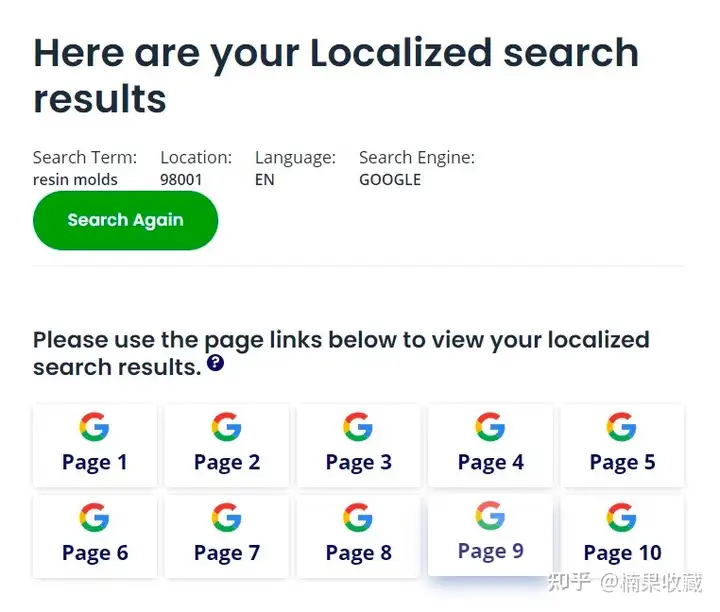This screenshot has width=720, height=612.
Task: Click the Google icon above Page 5
Action: [622, 427]
